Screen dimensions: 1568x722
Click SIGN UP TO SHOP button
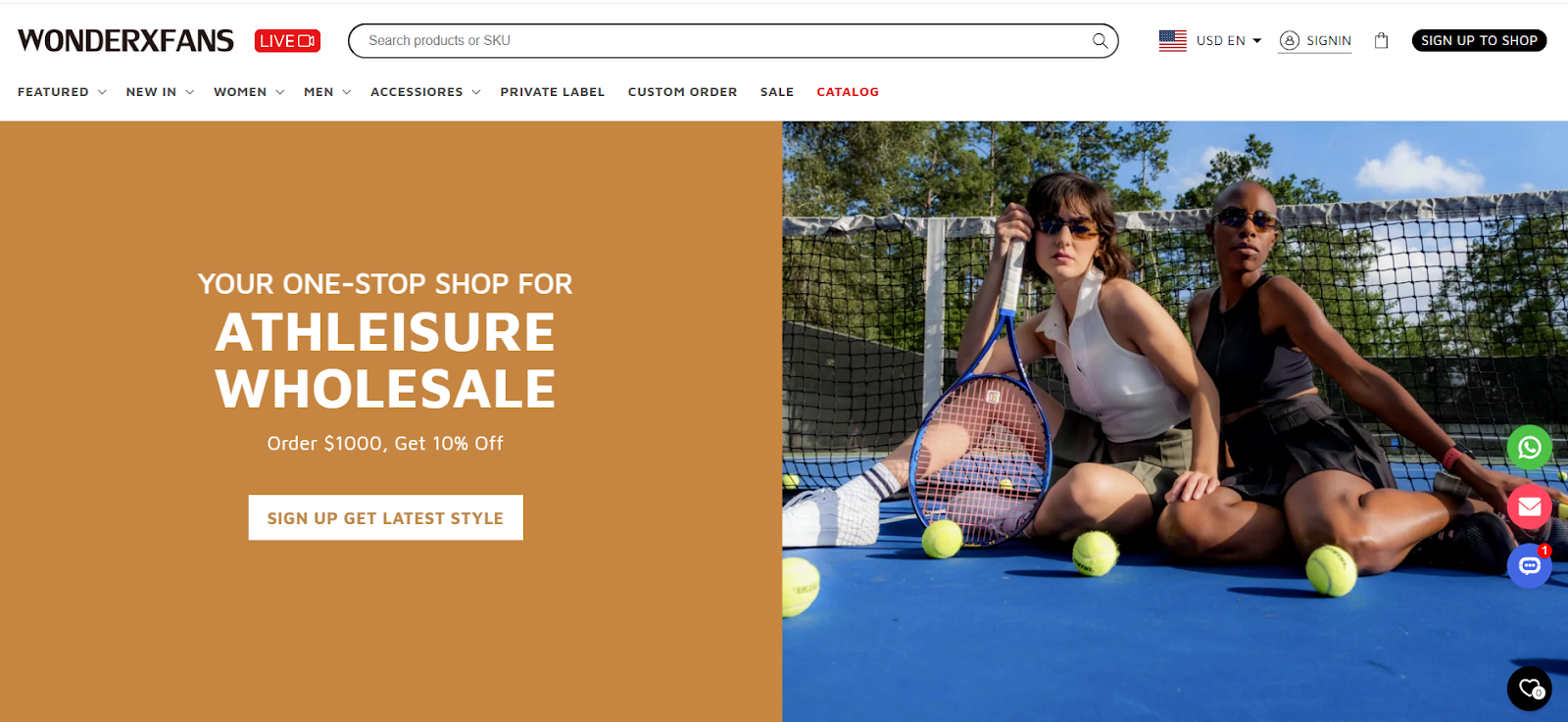[x=1479, y=40]
